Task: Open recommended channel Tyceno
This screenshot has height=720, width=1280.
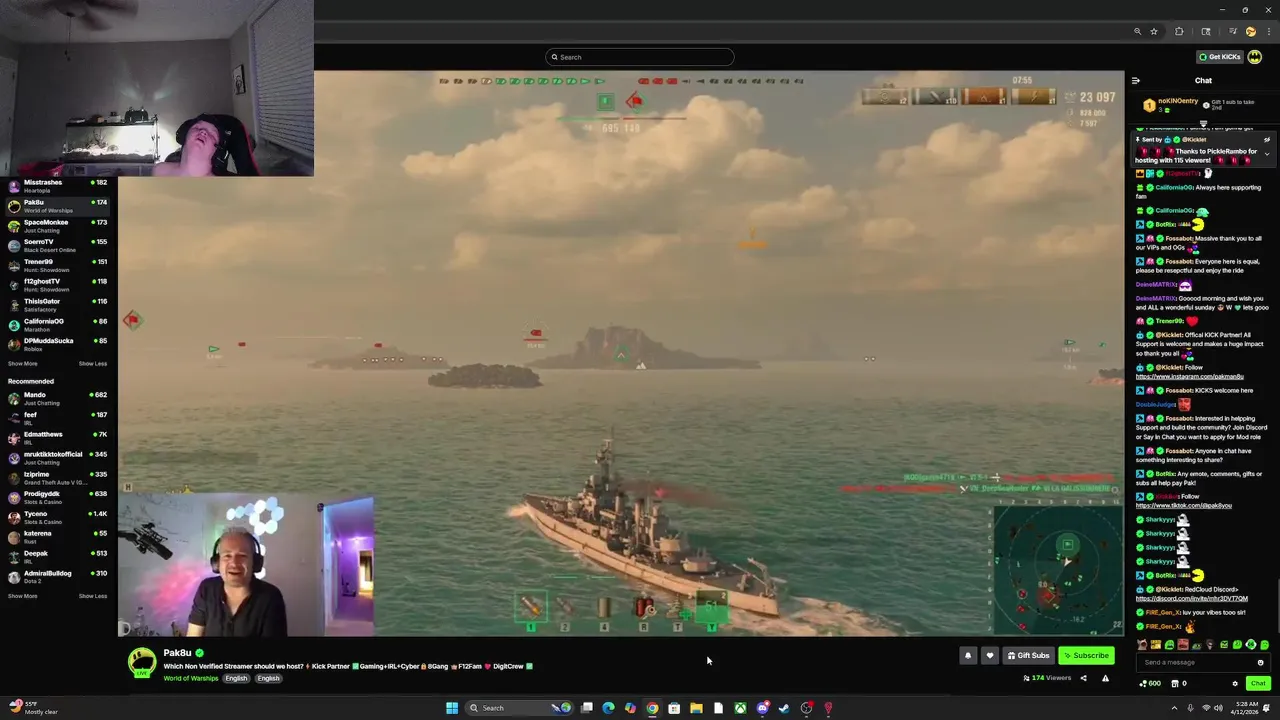Action: 58,517
